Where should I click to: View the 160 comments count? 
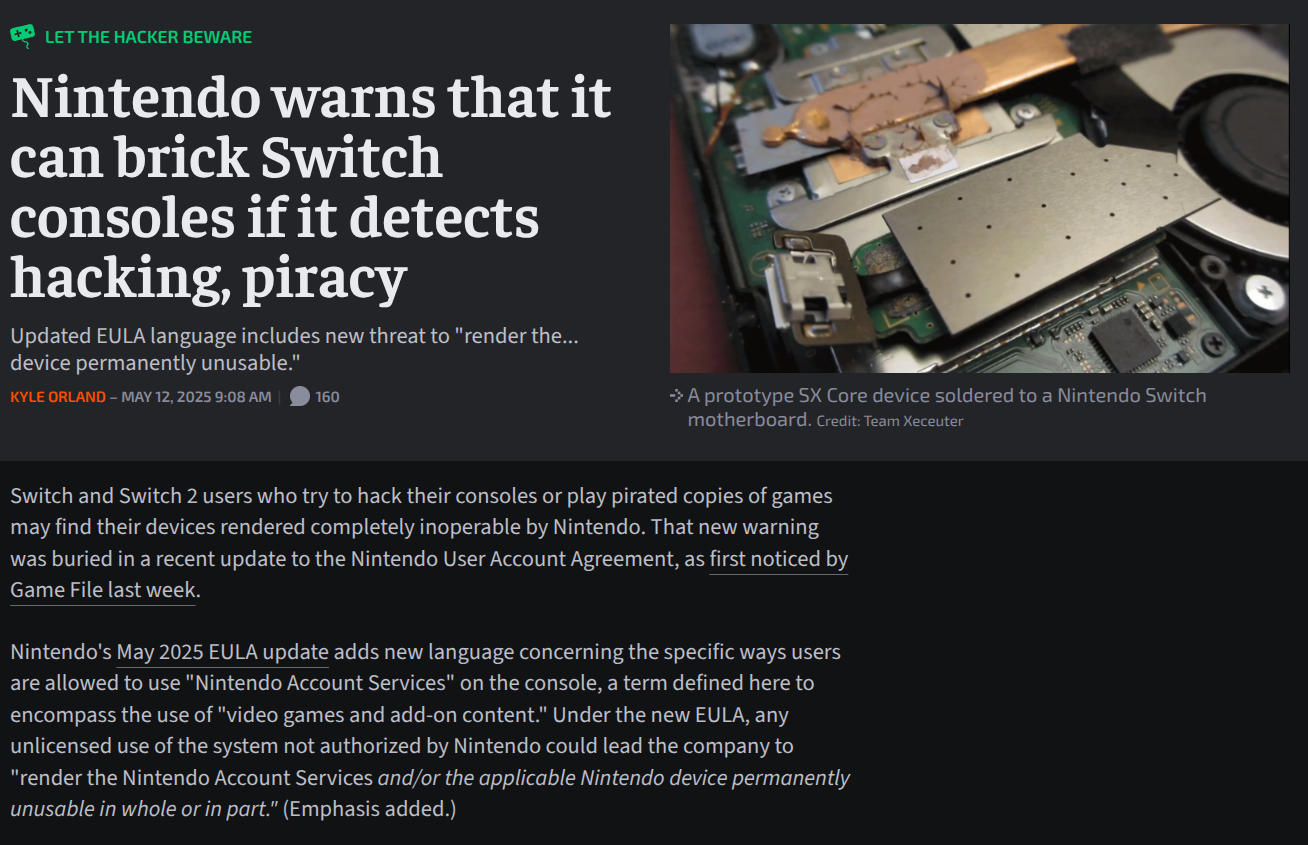click(x=327, y=397)
